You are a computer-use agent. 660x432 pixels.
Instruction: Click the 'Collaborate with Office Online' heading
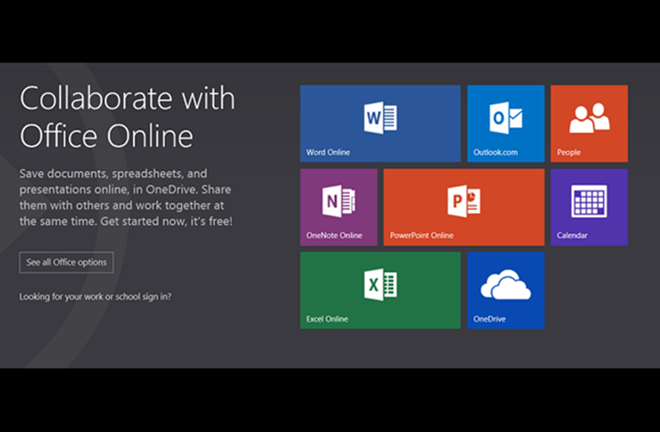tap(127, 116)
